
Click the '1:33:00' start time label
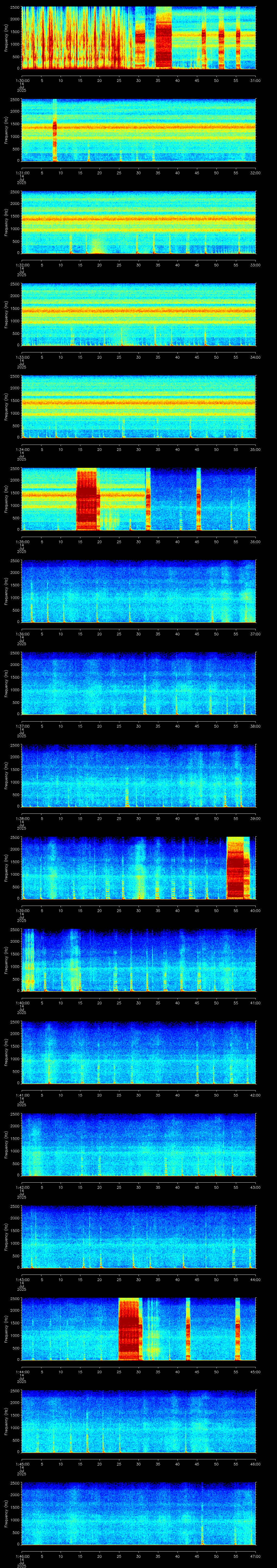22,357
